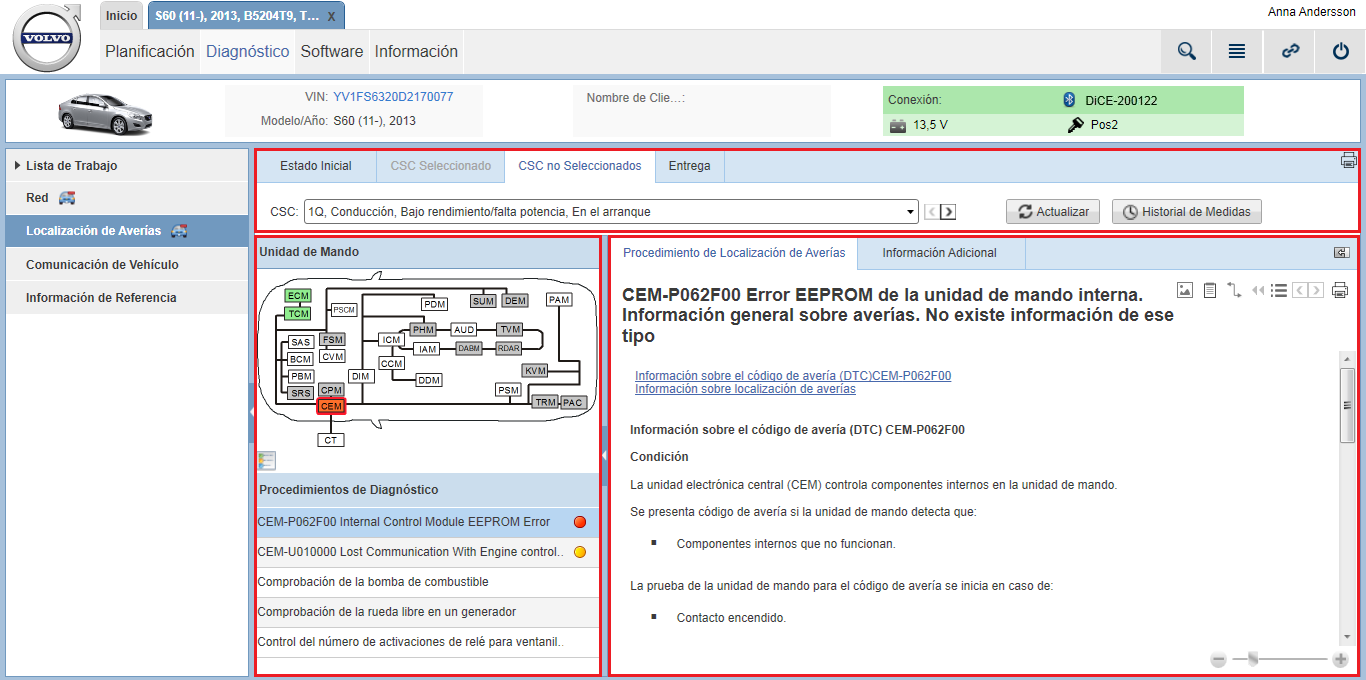Print the procedure with the printer icon
This screenshot has height=680, width=1366.
(x=1340, y=290)
